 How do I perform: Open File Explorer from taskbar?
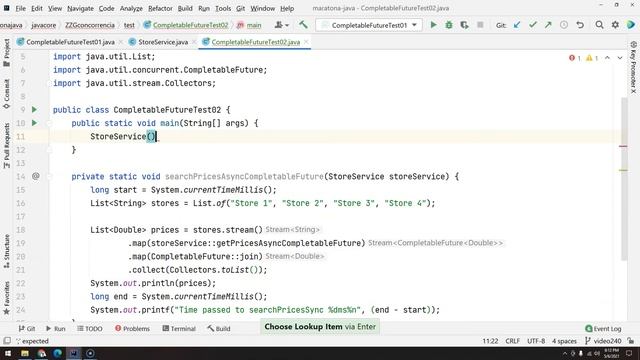pos(25,353)
